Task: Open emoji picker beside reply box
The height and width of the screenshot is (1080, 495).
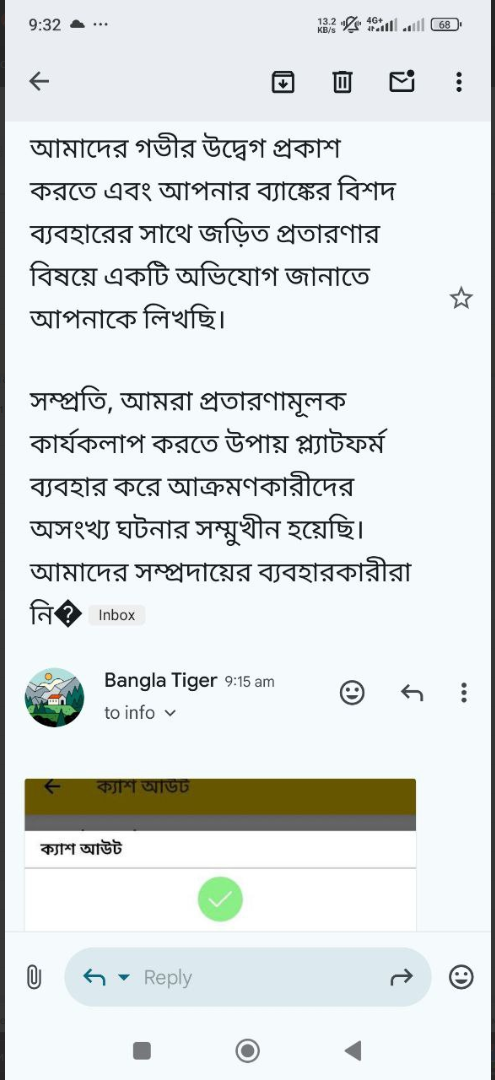Action: click(x=461, y=977)
